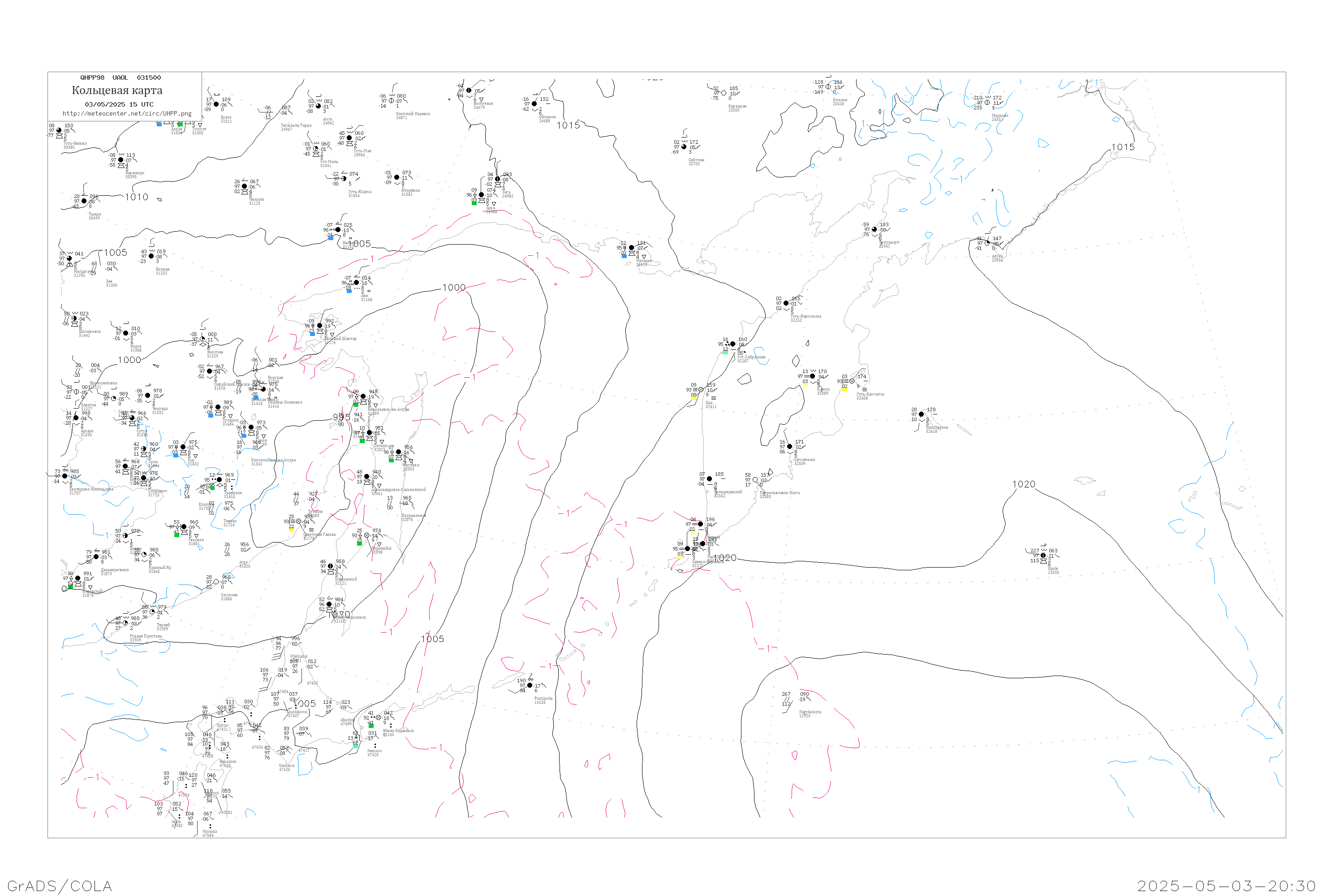This screenshot has height=896, width=1344.
Task: Click the 995 isobar label
Action: (x=342, y=417)
